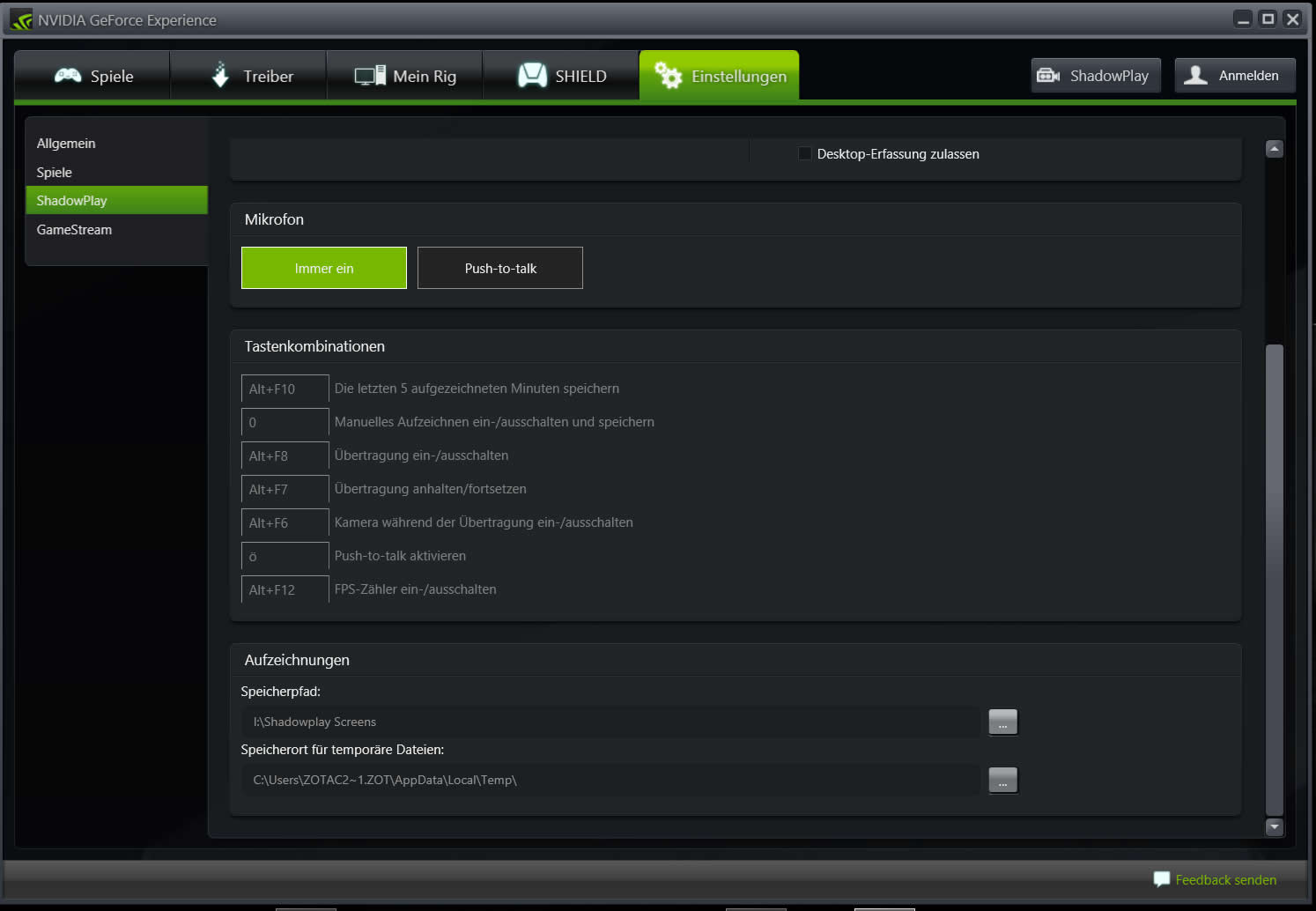This screenshot has width=1316, height=911.
Task: Click the camera icon on the ShadowPlay button
Action: 1048,76
